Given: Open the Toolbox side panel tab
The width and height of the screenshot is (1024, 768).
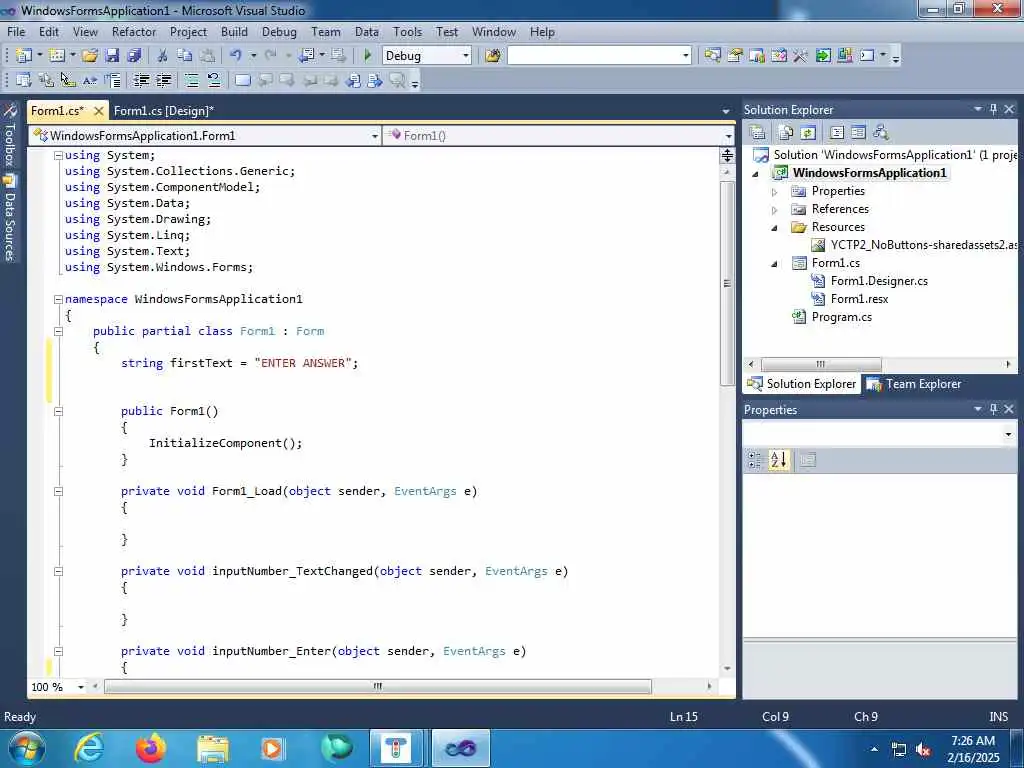Looking at the screenshot, I should [x=9, y=136].
